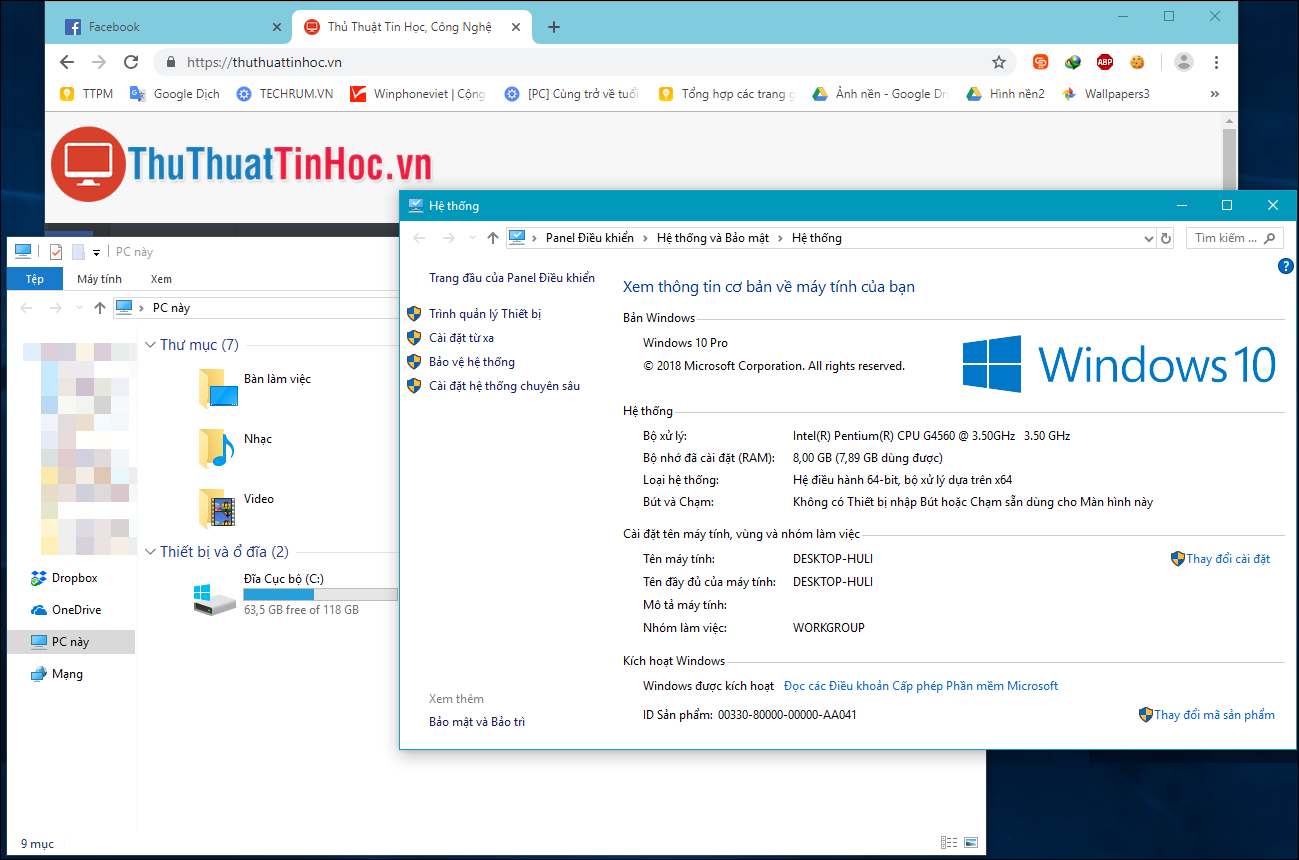The image size is (1299, 860).
Task: Click Hệ thống và Bảo mật breadcrumb
Action: coord(713,238)
